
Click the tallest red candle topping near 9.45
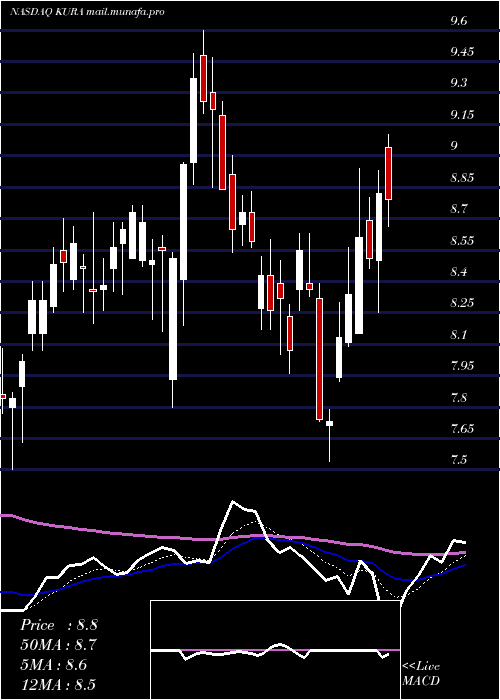point(203,78)
